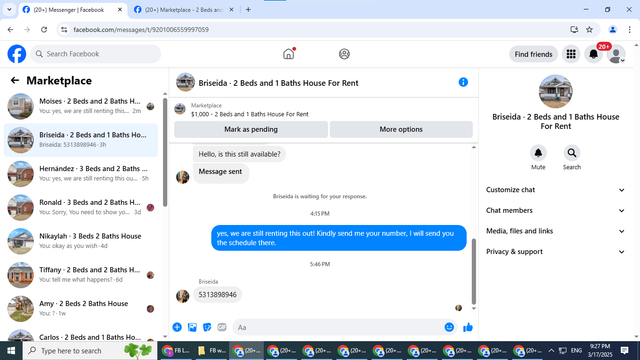Show hidden system tray icons
The image size is (640, 360).
[551, 351]
